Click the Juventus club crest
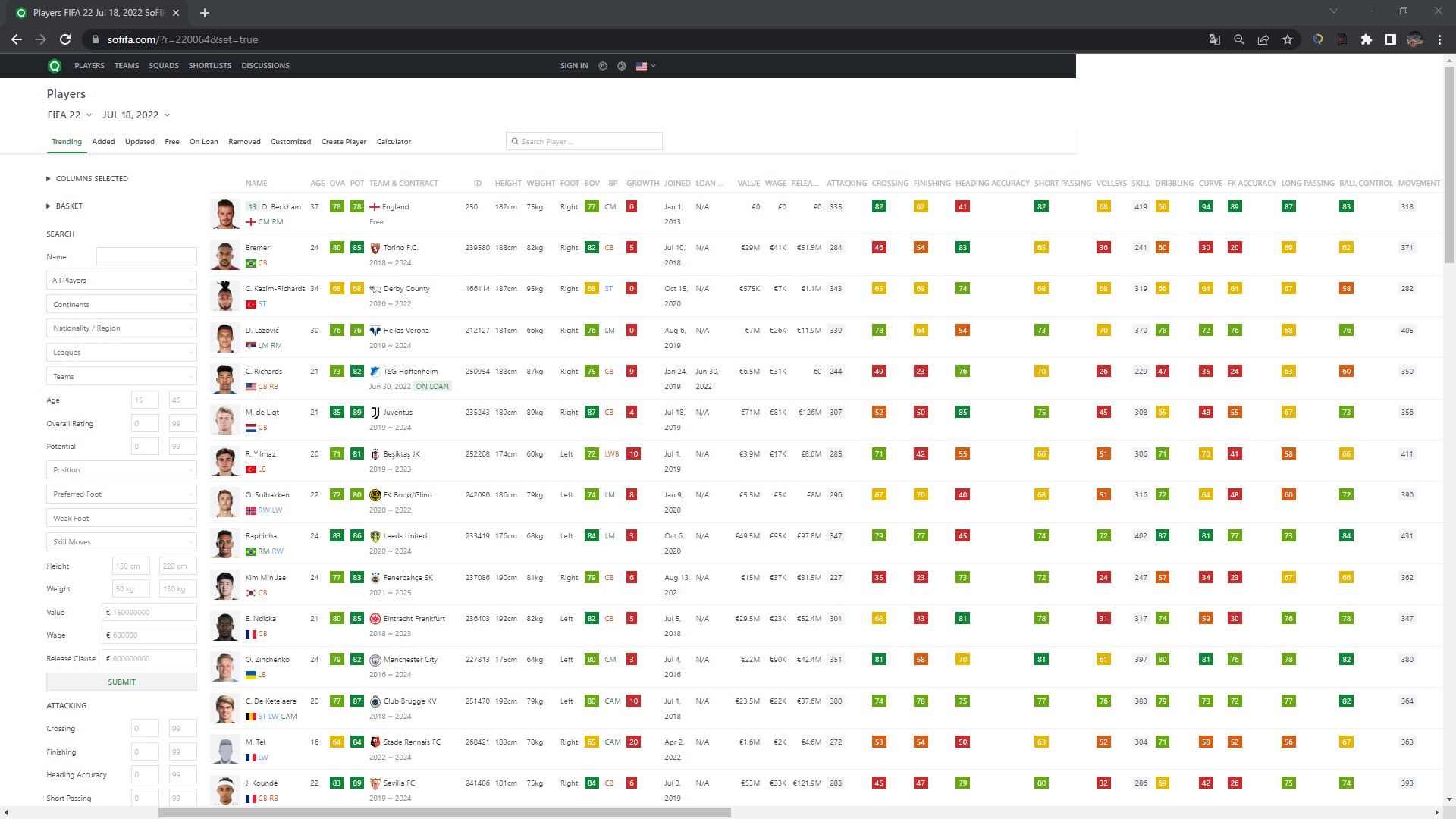The width and height of the screenshot is (1456, 819). tap(375, 413)
